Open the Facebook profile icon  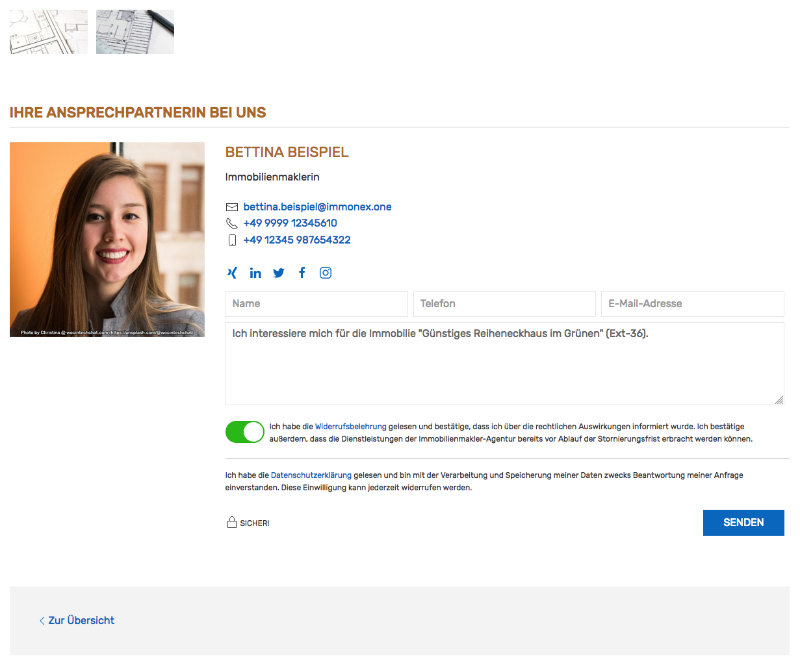click(302, 273)
